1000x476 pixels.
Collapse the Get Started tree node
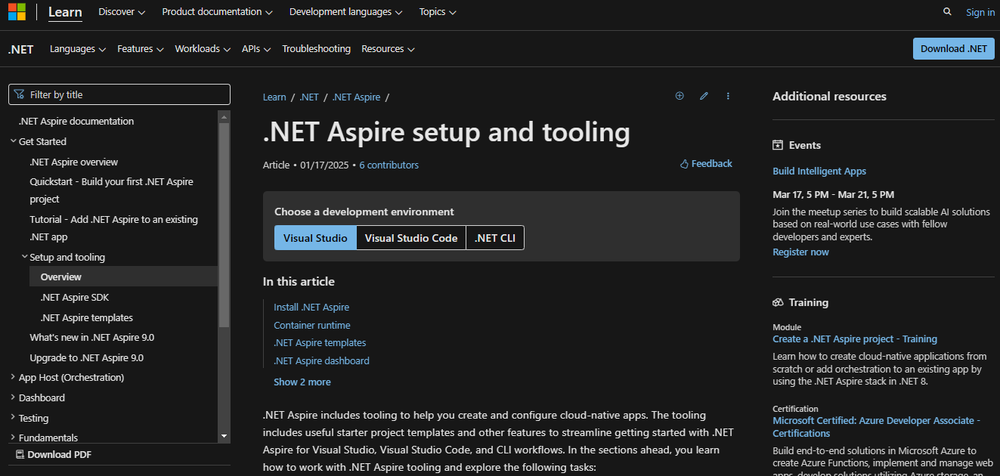point(13,141)
